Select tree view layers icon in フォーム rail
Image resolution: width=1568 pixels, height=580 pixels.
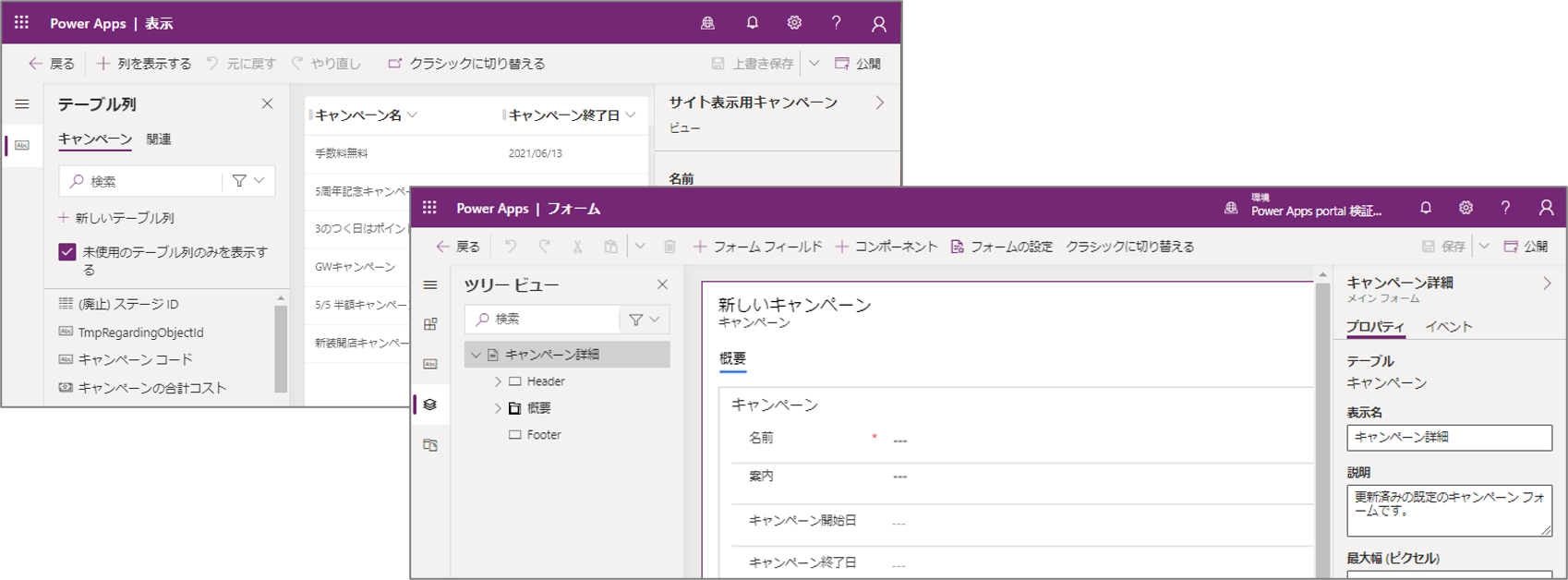click(430, 405)
